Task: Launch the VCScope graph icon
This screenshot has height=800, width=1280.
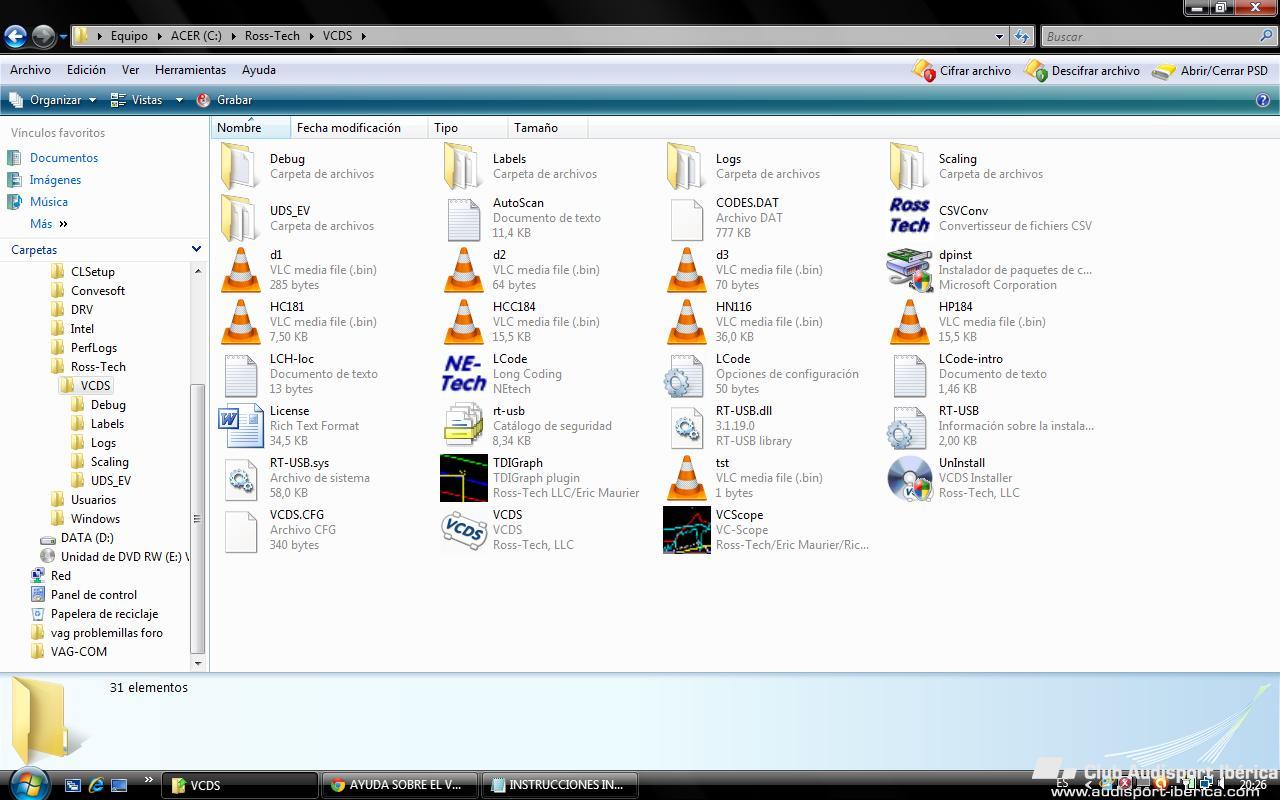Action: coord(686,529)
